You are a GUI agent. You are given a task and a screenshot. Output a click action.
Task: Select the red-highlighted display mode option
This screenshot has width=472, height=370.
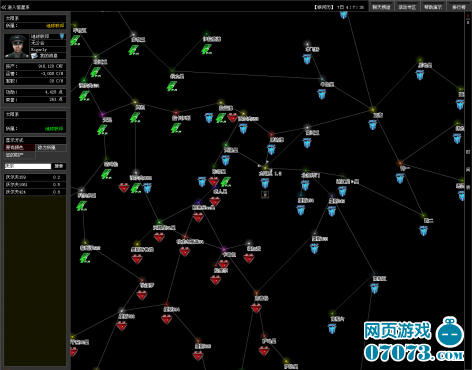tap(19, 147)
